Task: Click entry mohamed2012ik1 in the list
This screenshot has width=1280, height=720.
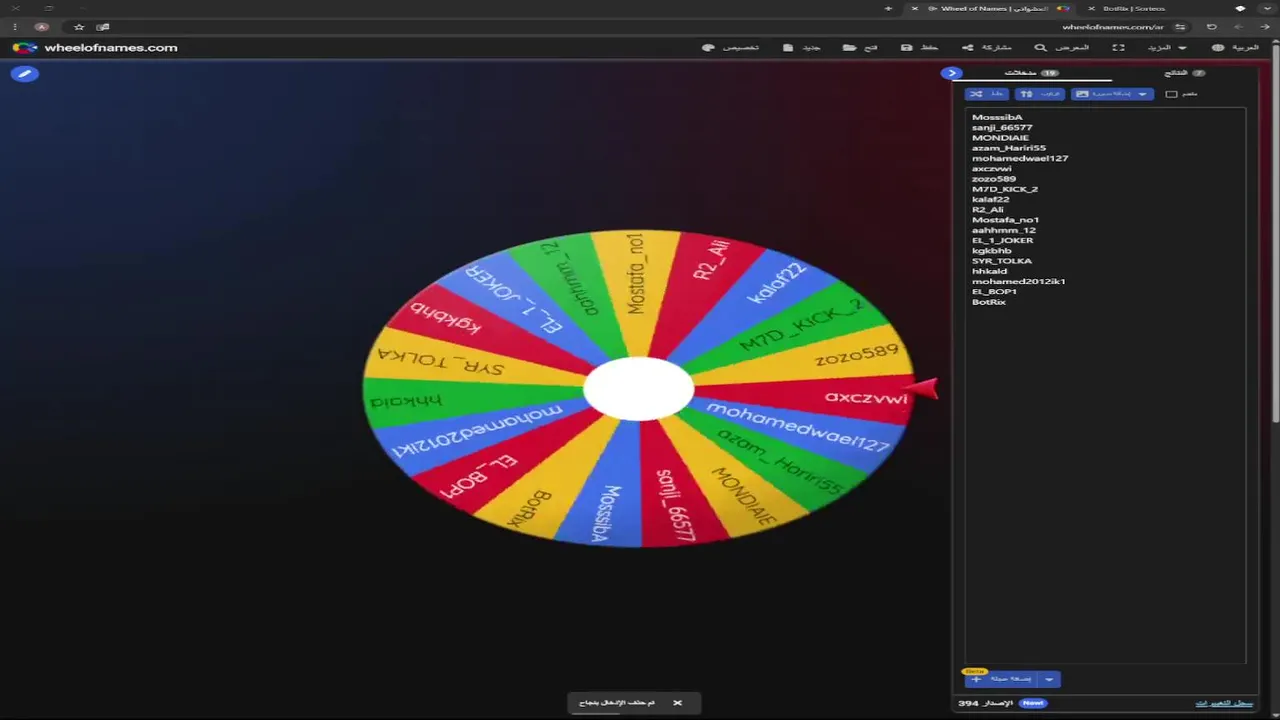Action: click(1019, 281)
